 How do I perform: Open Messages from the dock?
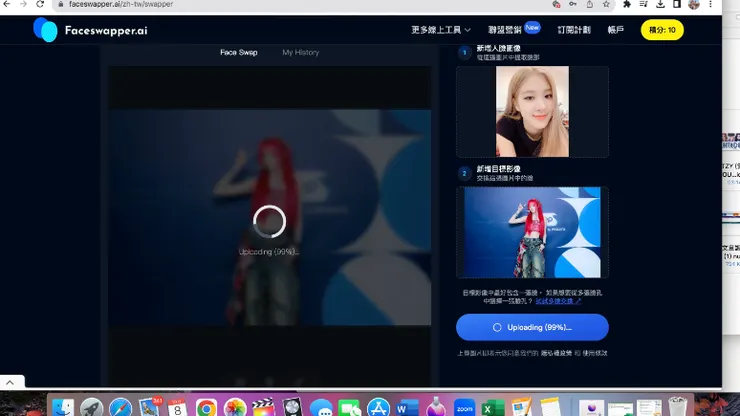click(x=321, y=408)
